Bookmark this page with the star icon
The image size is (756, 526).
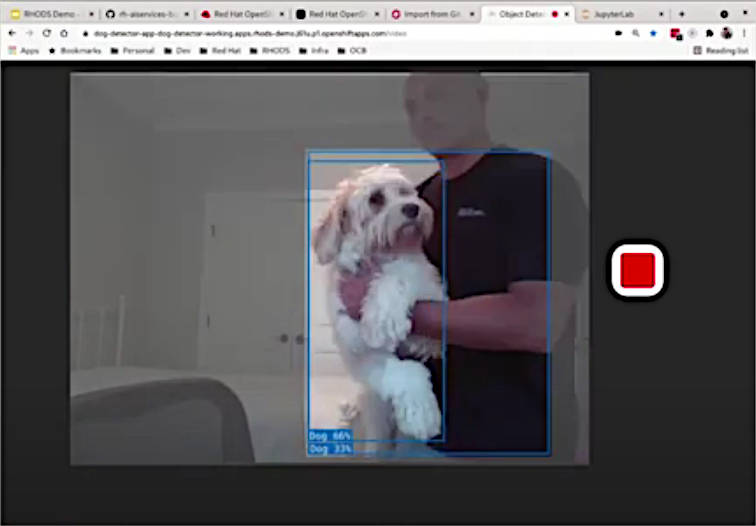(653, 33)
